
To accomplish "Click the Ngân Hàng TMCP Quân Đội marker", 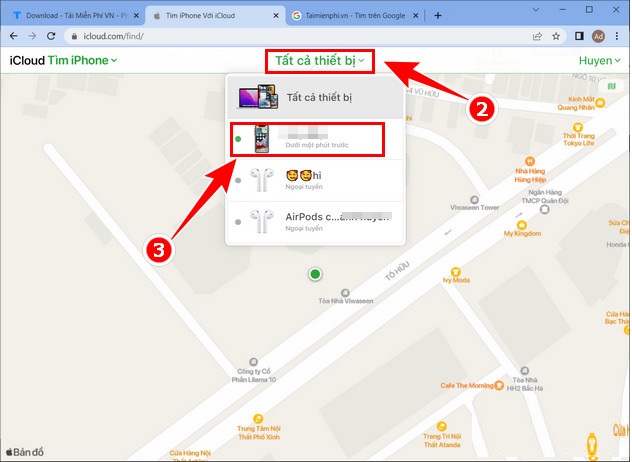I will [x=545, y=209].
